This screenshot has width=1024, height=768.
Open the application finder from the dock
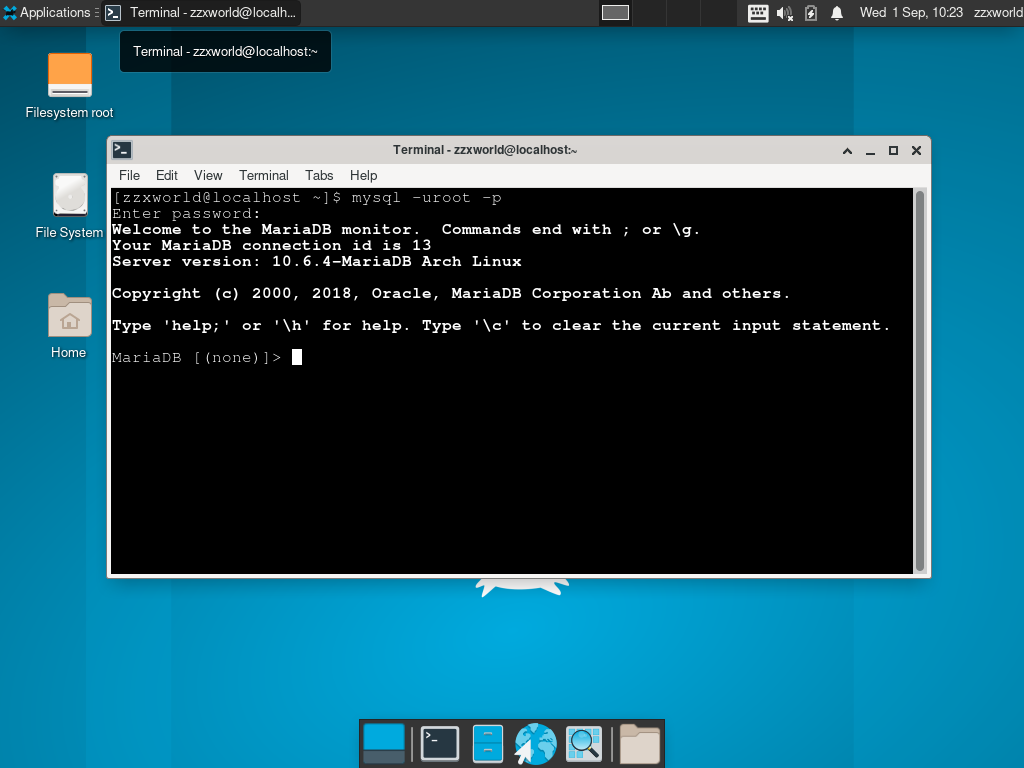(x=583, y=743)
